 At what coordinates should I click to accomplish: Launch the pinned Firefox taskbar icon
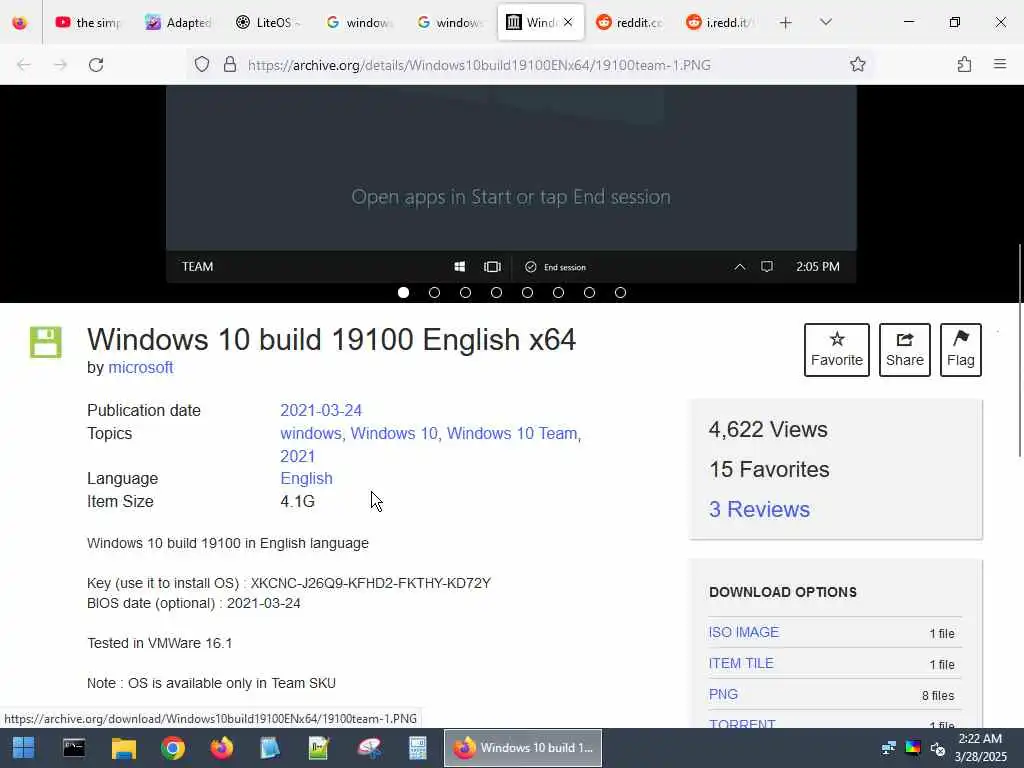click(x=221, y=748)
